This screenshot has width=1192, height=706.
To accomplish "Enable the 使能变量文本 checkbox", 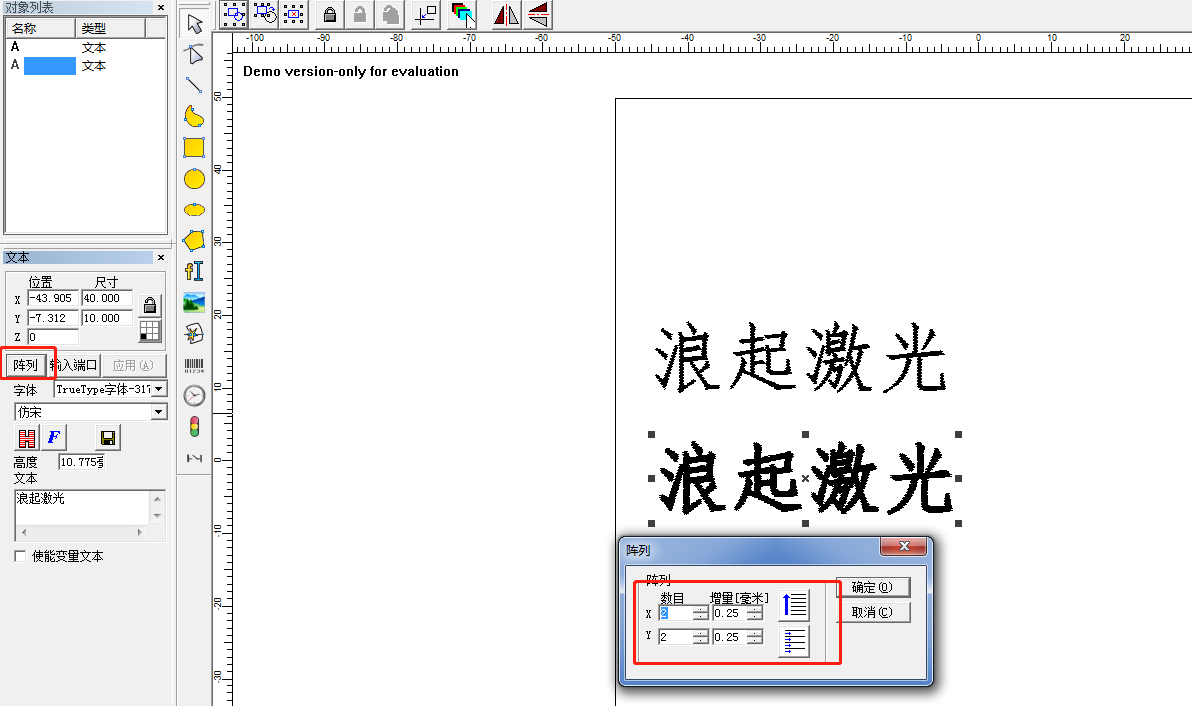I will [18, 556].
